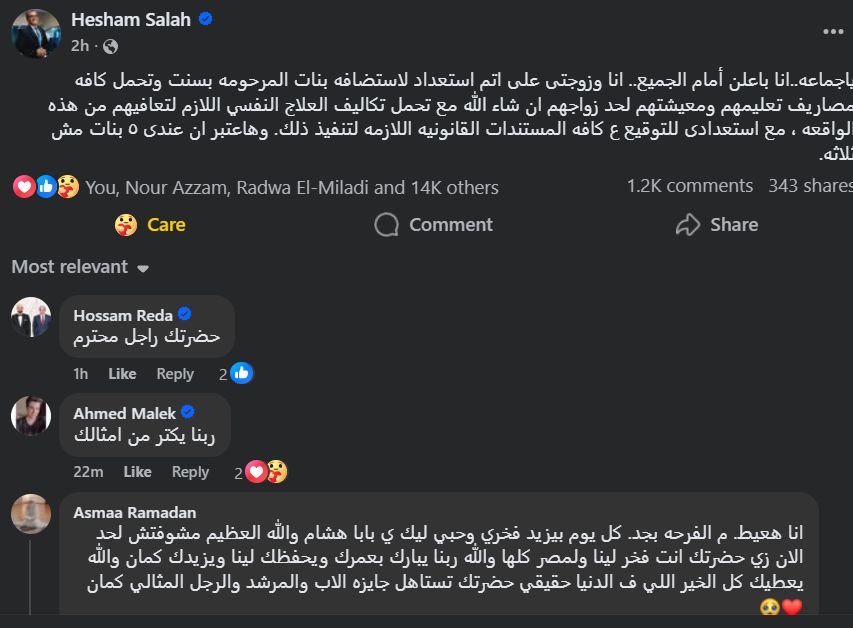Expand the Most relevant comment sorting dropdown

coord(80,267)
